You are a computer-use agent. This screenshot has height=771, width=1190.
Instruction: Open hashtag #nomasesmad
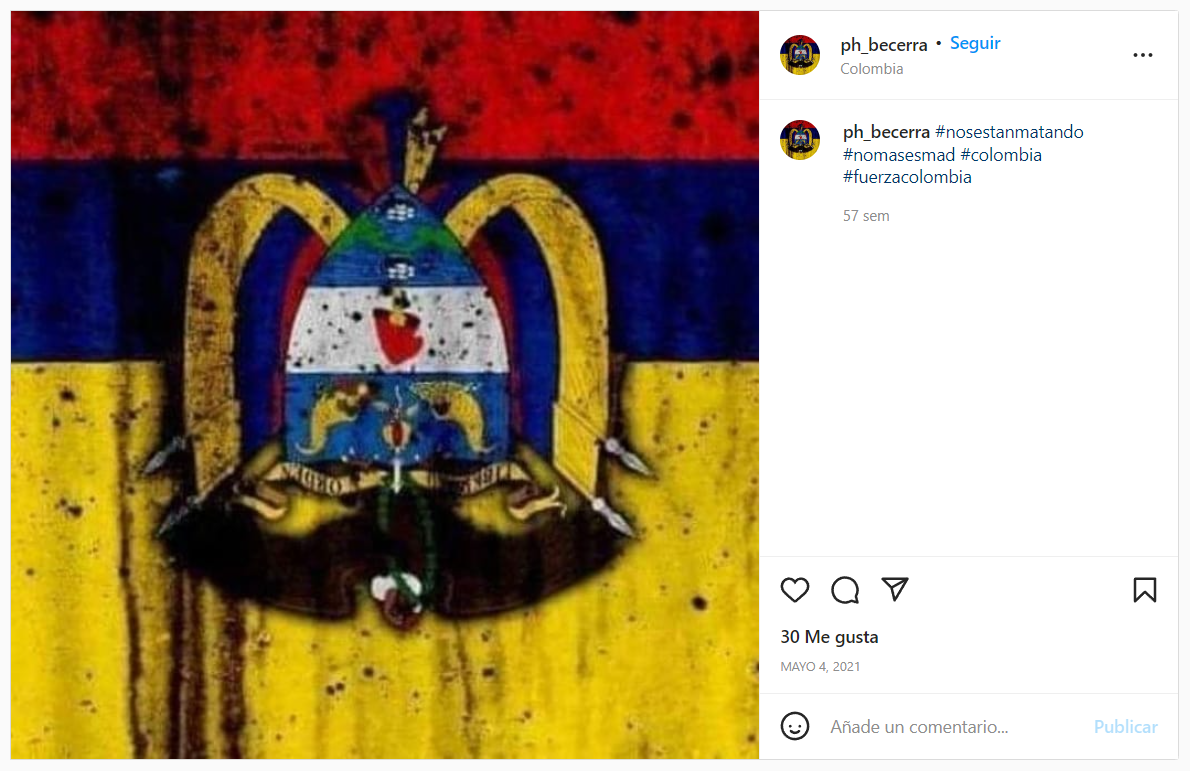[899, 155]
